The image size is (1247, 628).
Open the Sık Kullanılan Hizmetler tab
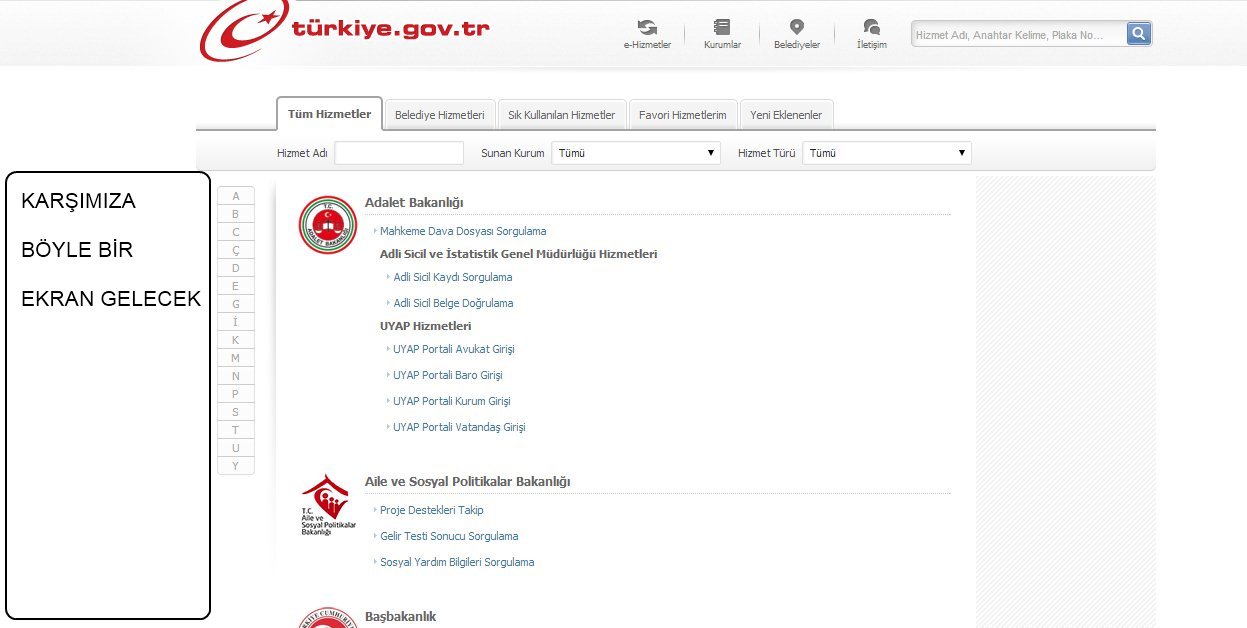(561, 115)
